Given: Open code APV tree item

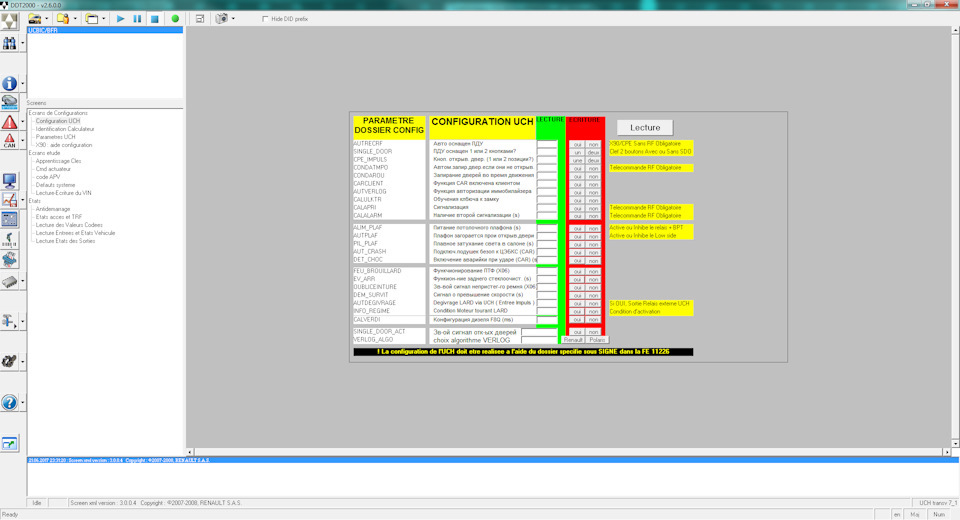Looking at the screenshot, I should coord(48,177).
